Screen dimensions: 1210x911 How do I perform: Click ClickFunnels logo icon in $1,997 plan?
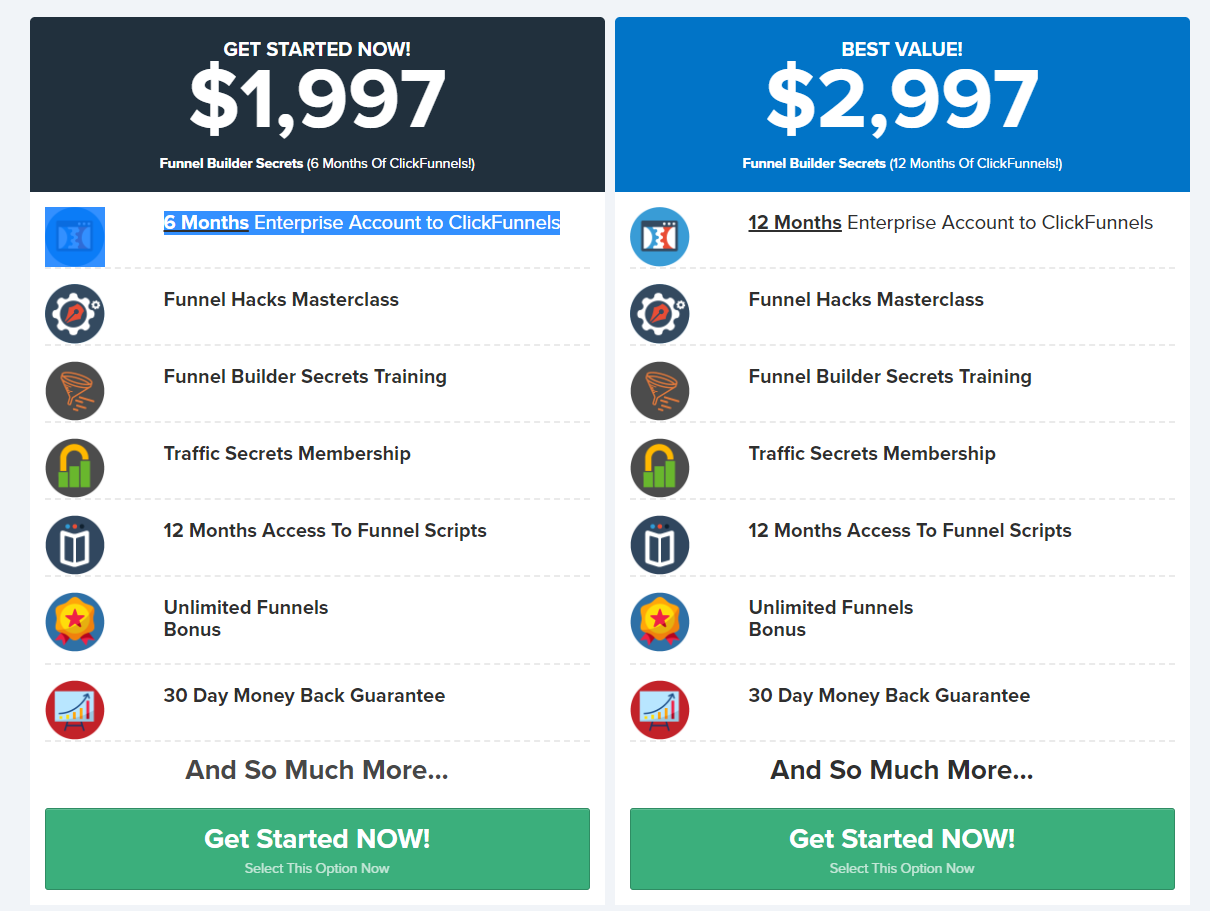[x=75, y=237]
